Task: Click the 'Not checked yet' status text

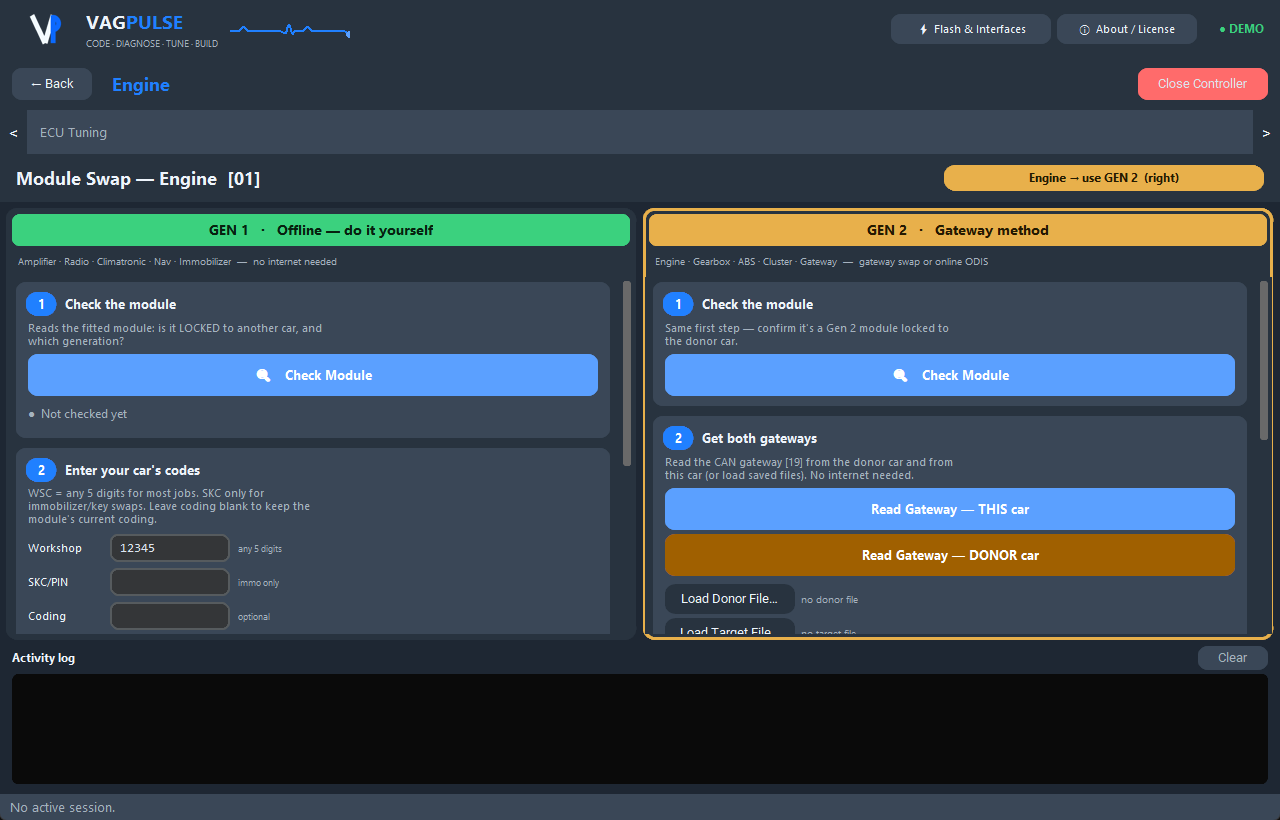Action: [x=84, y=414]
